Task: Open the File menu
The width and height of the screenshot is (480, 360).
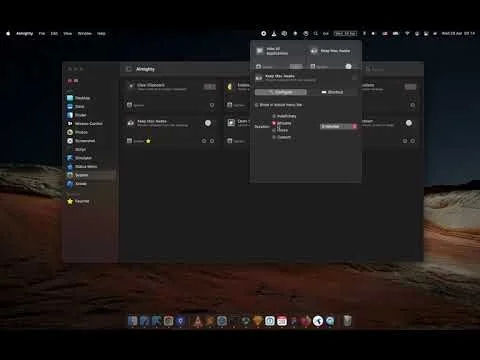Action: 42,33
